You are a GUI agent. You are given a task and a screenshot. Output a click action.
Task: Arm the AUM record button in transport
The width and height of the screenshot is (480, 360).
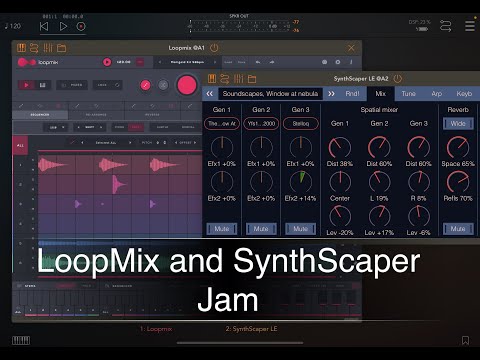point(81,26)
